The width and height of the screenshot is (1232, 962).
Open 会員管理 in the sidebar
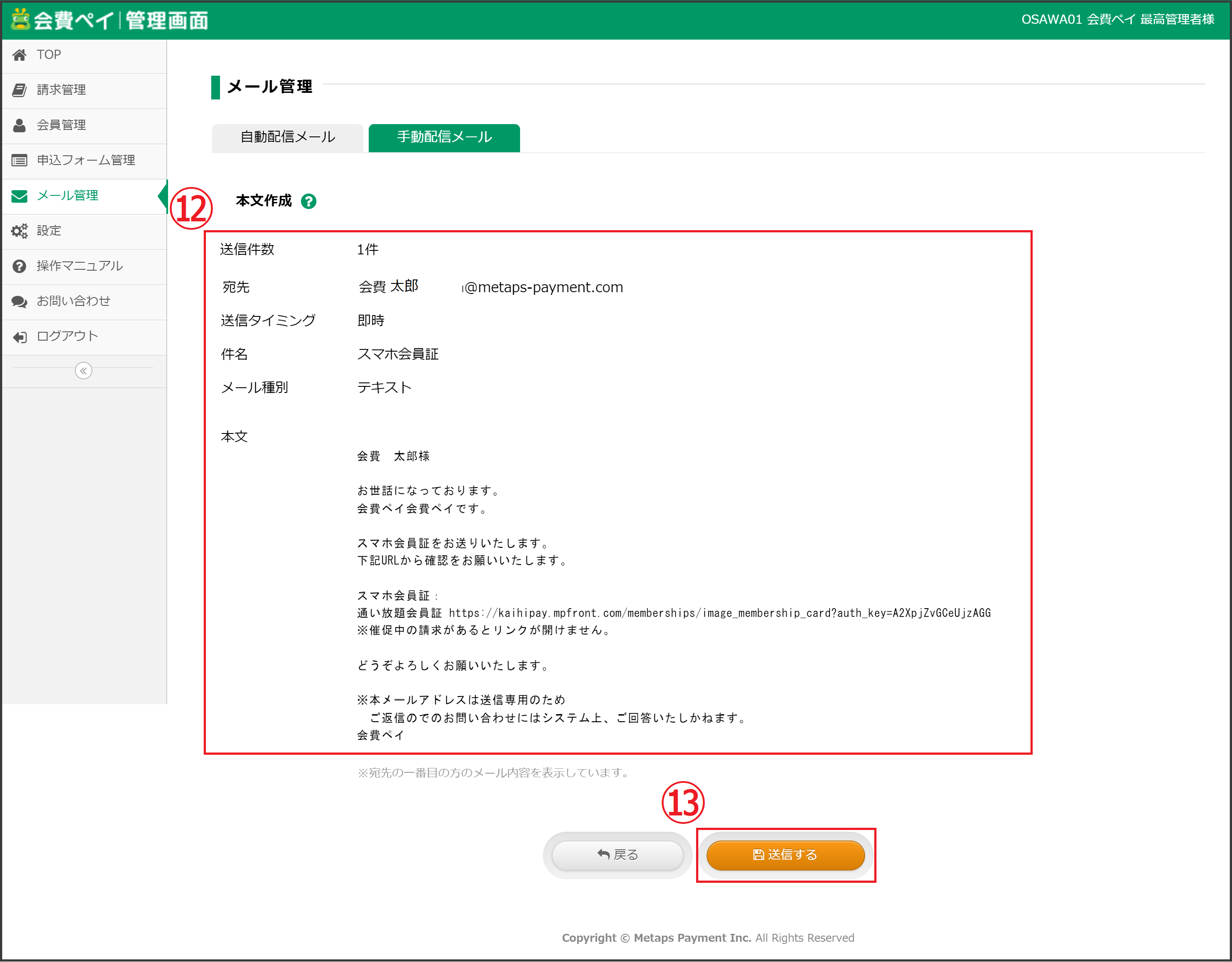61,125
